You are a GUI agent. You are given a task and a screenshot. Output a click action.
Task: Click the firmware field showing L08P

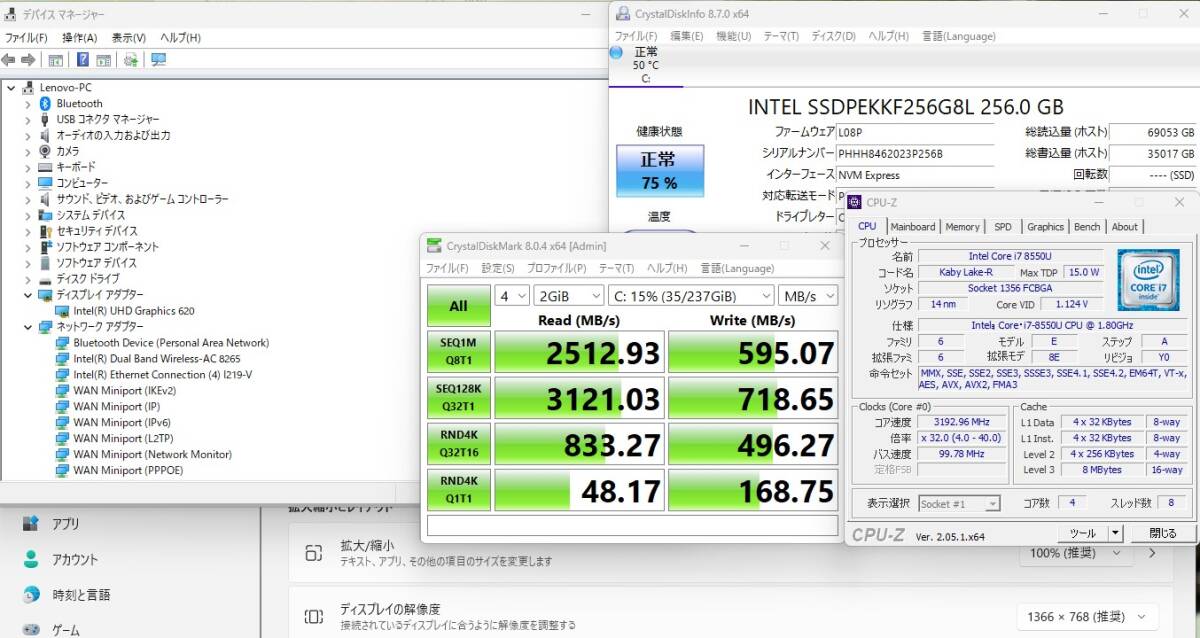tap(915, 131)
